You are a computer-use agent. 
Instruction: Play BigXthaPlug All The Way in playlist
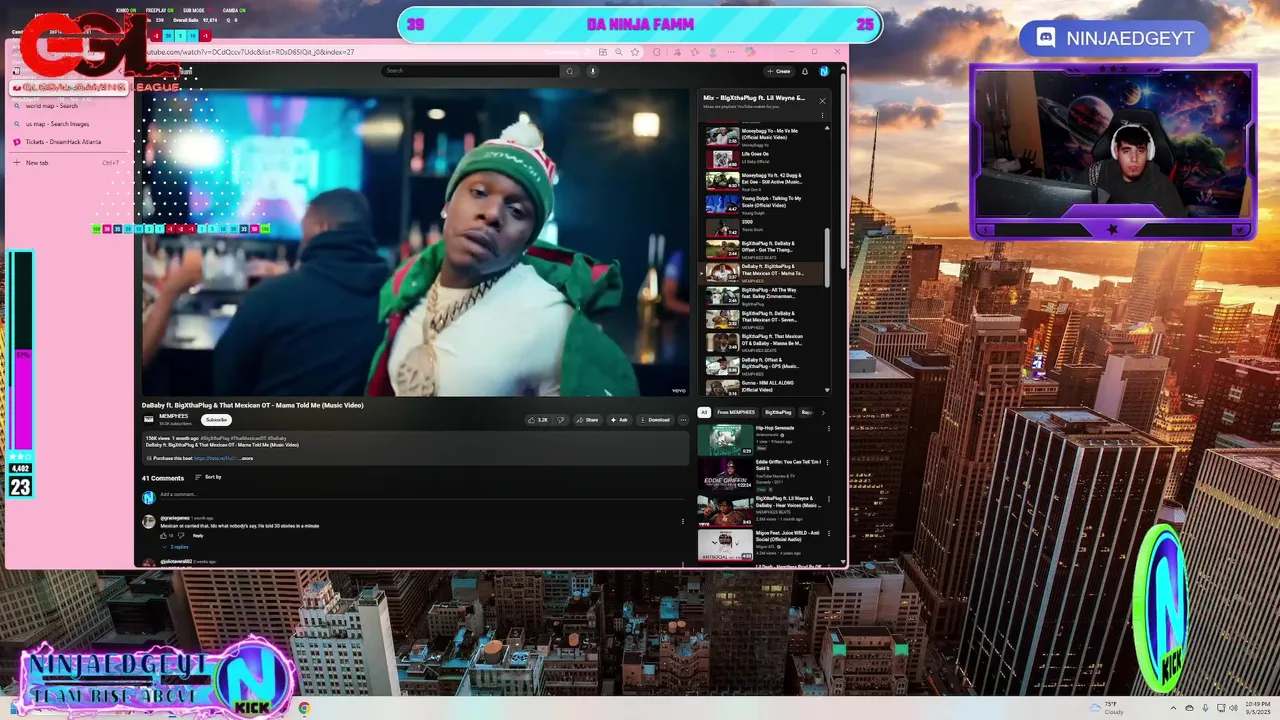tap(765, 296)
